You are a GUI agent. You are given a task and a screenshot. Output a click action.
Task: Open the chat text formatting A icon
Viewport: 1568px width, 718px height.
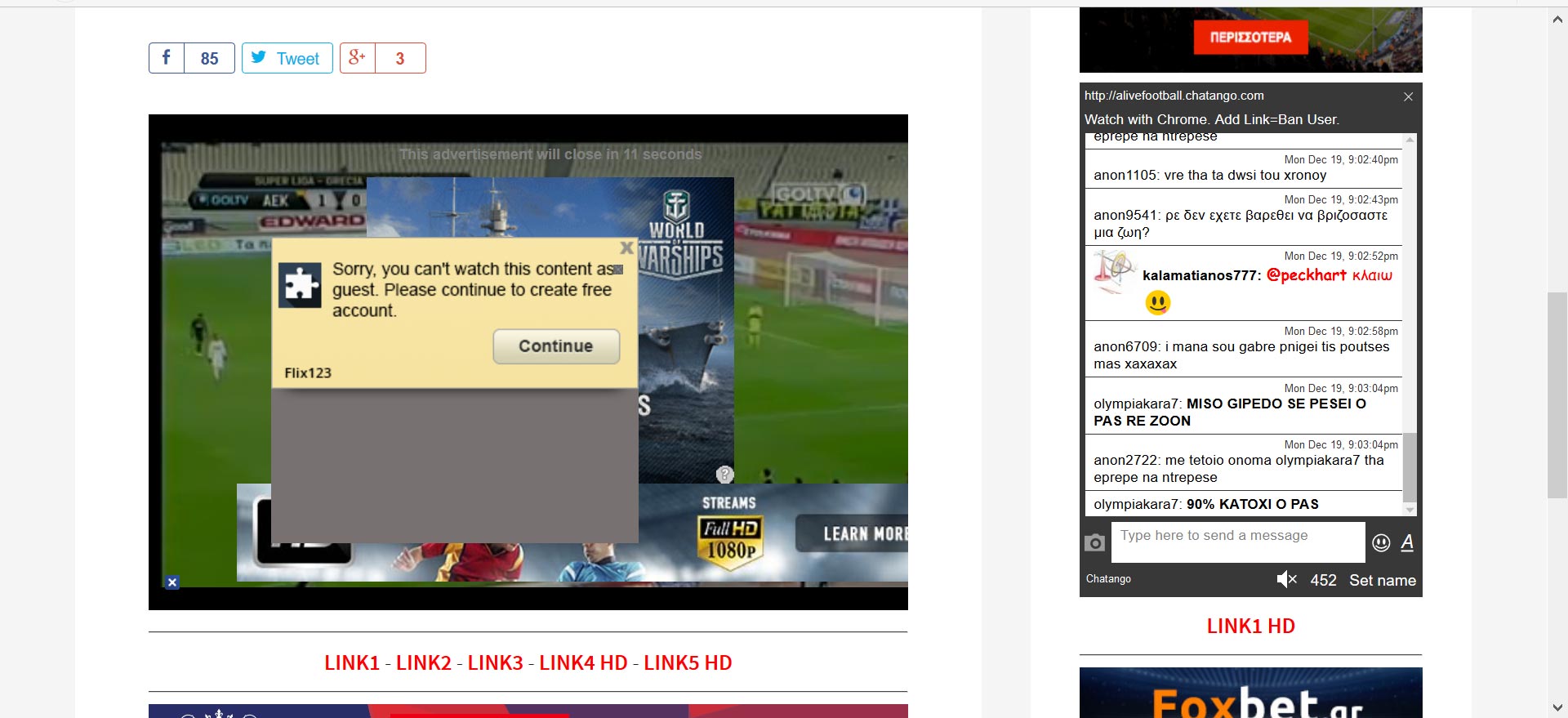pyautogui.click(x=1407, y=542)
